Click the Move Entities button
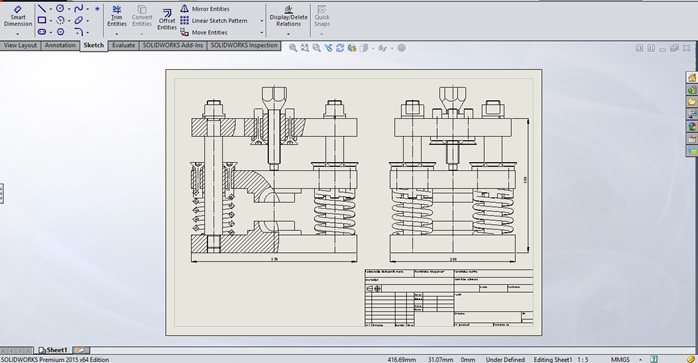The width and height of the screenshot is (698, 363). pos(204,33)
